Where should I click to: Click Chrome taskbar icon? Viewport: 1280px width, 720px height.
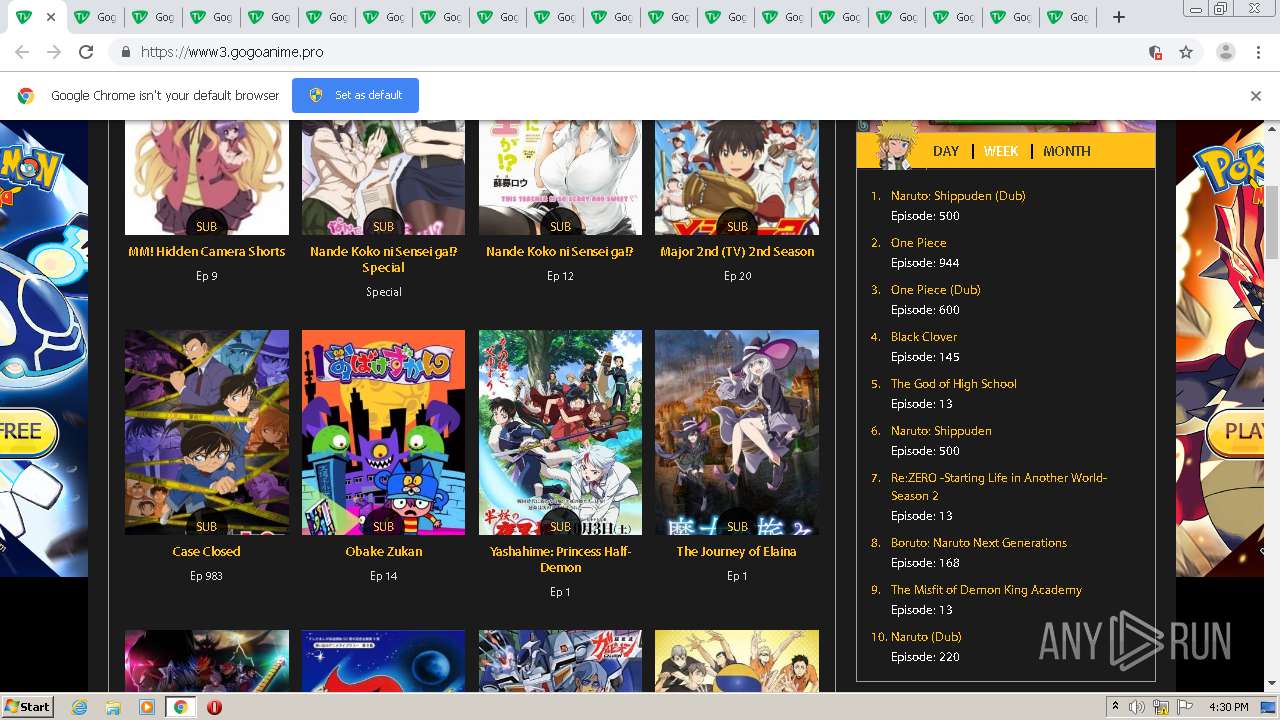pyautogui.click(x=180, y=707)
